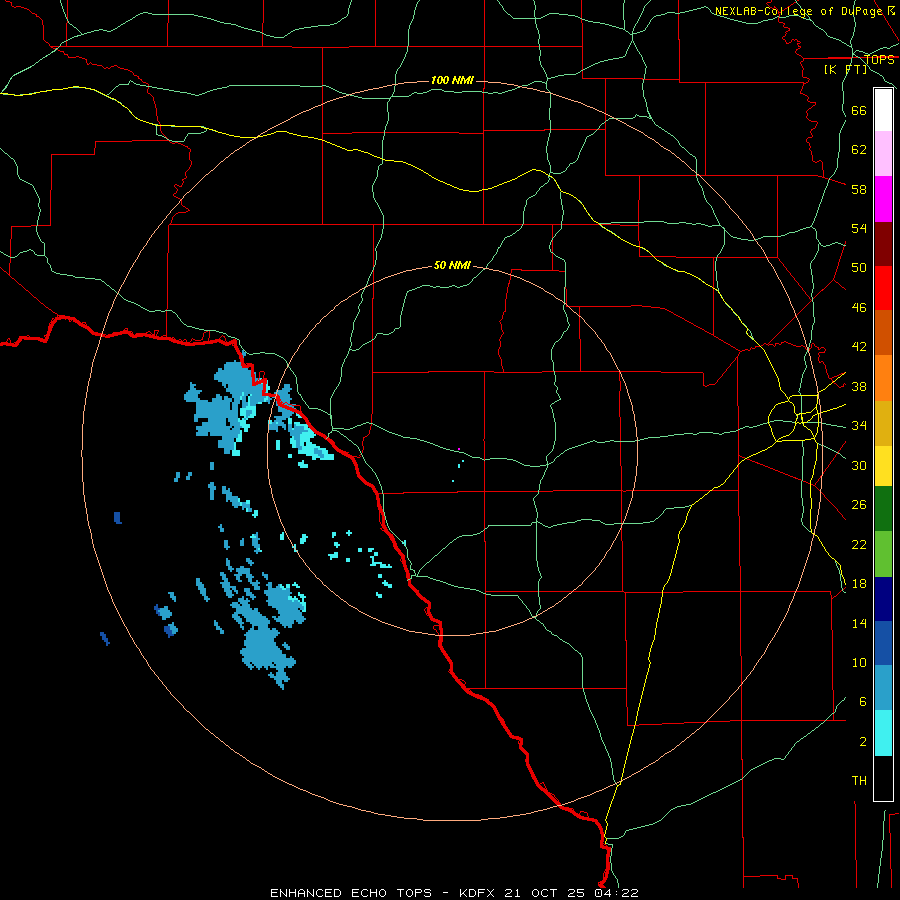Pick the cyan legend swatch
Viewport: 900px width, 900px height.
883,733
